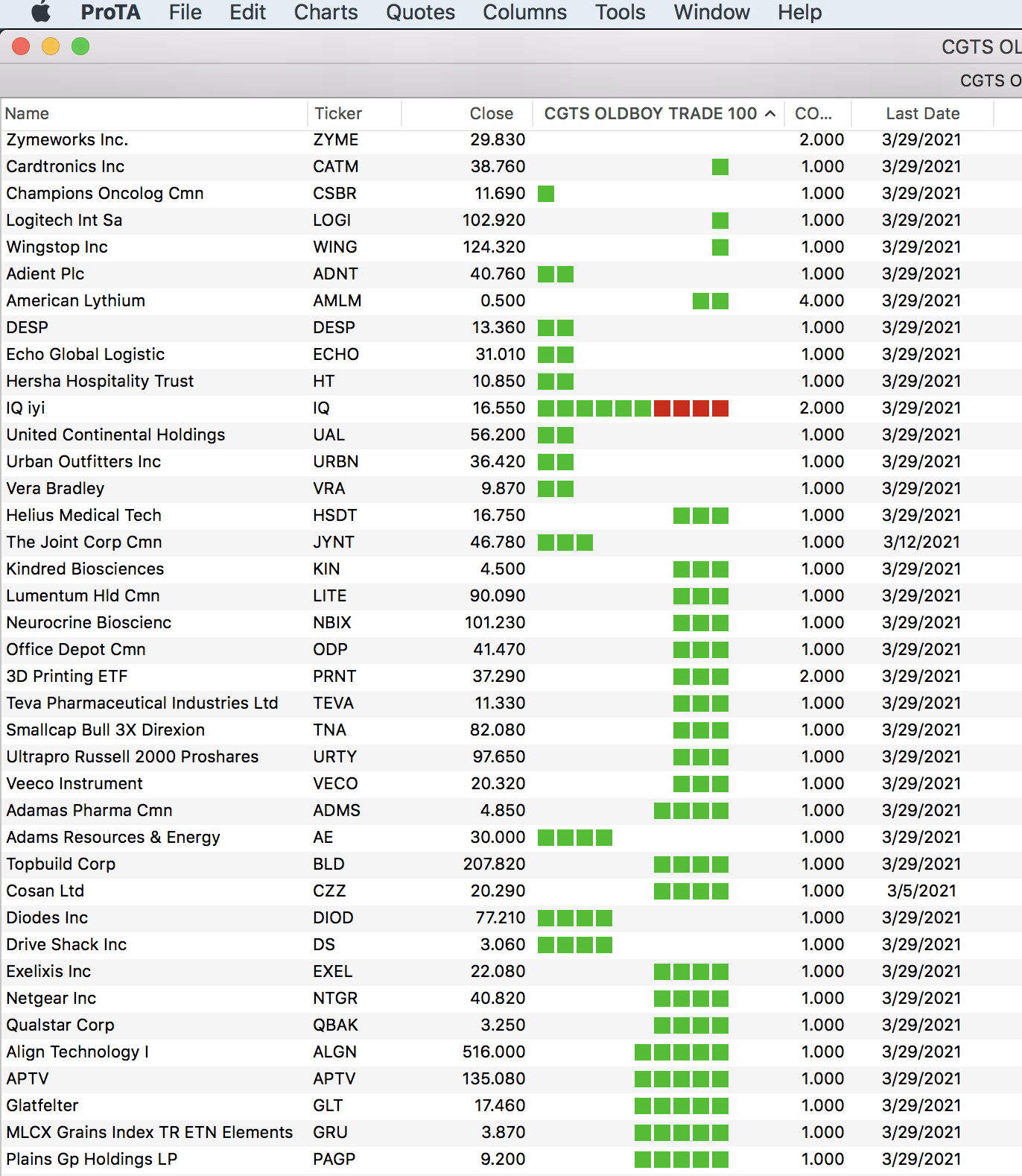The width and height of the screenshot is (1022, 1176).
Task: Select ticker ADNT
Action: [335, 274]
